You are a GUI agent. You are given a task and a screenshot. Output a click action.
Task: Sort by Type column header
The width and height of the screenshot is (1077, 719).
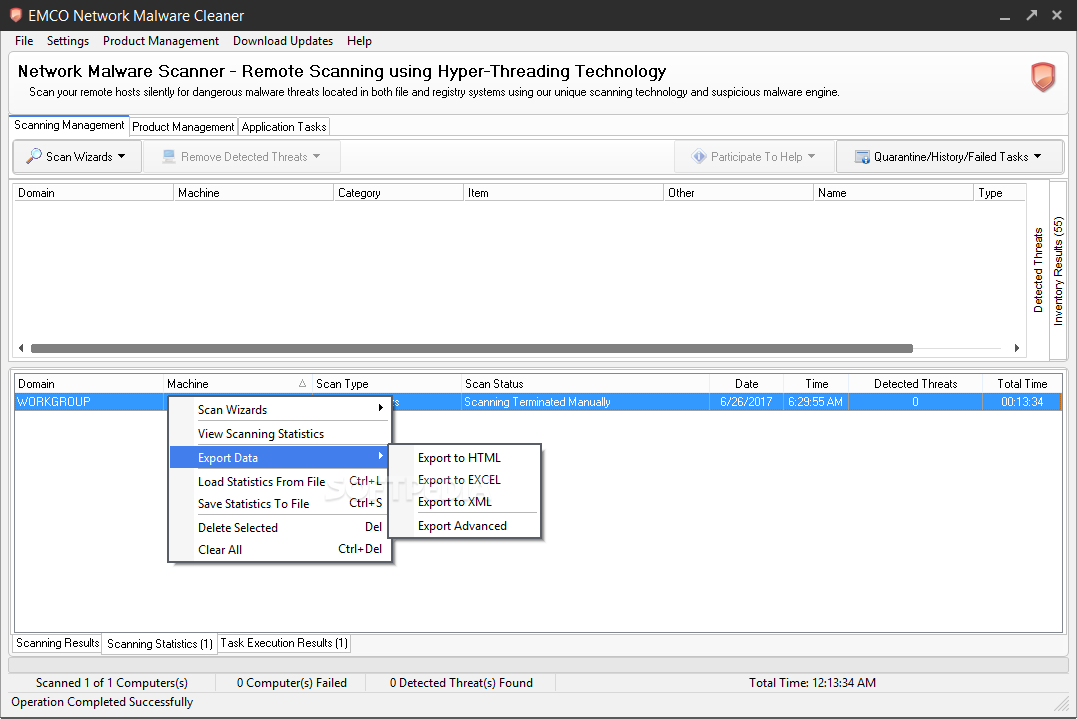pos(1000,193)
